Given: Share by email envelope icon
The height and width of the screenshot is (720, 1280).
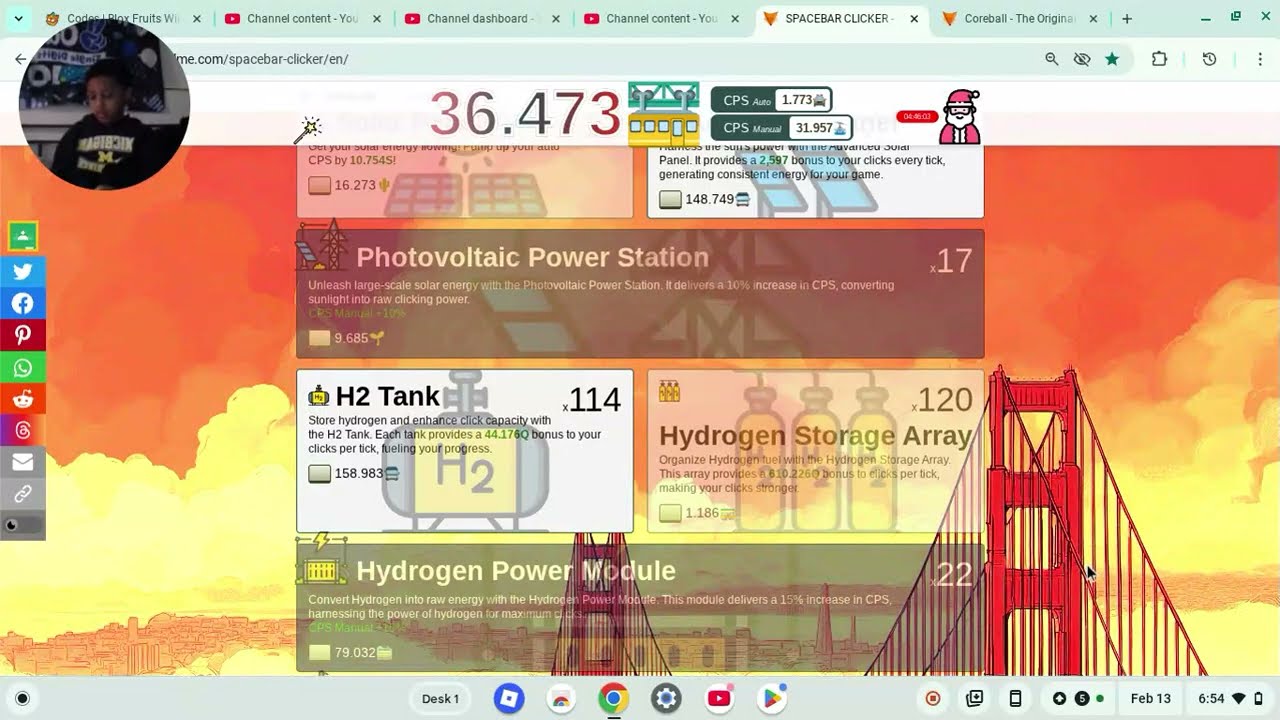Looking at the screenshot, I should coord(23,462).
